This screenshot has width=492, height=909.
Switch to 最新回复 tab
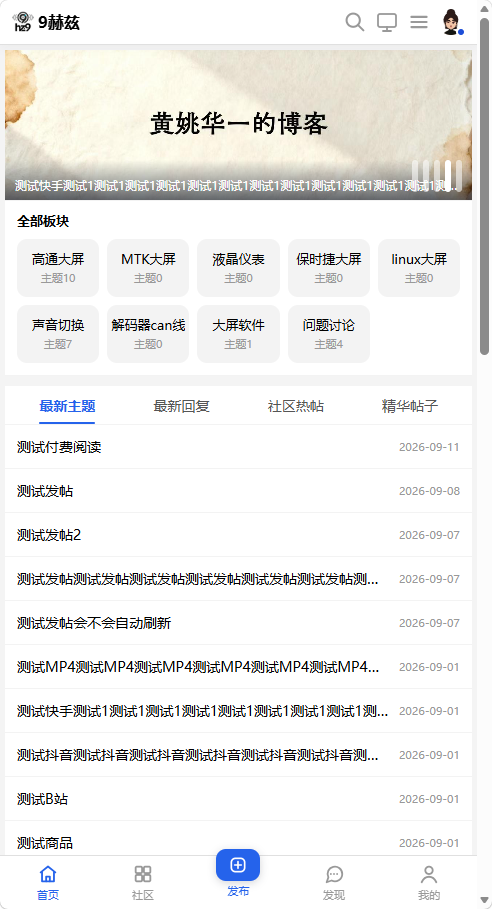[x=181, y=406]
